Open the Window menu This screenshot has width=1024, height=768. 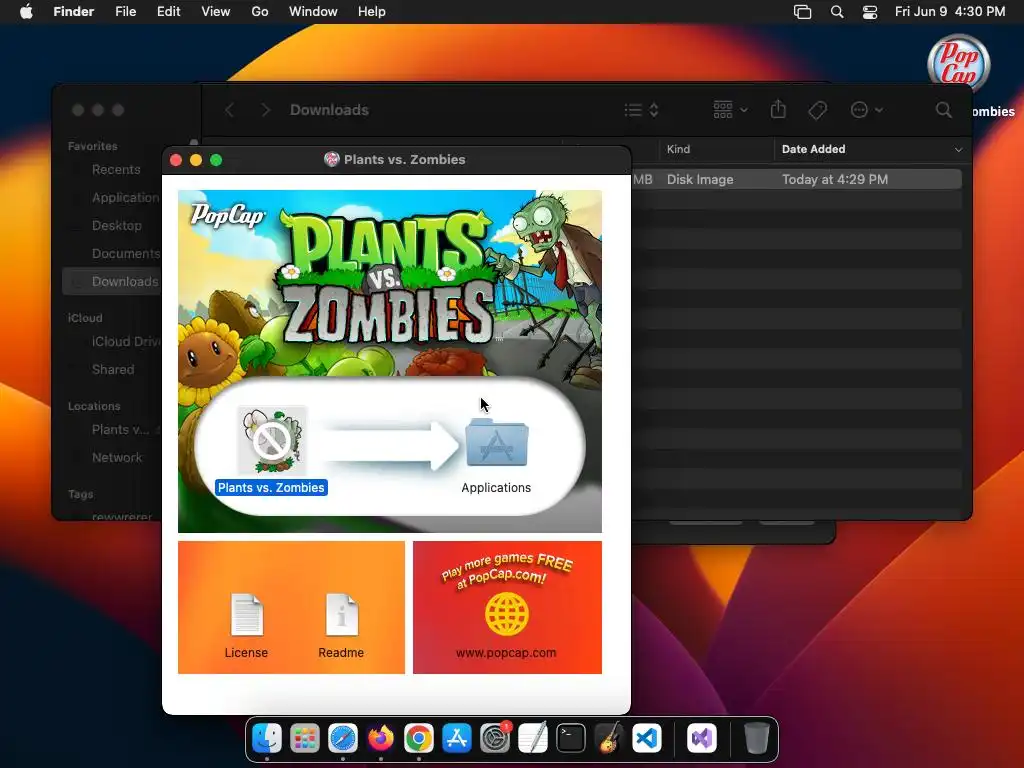click(313, 12)
